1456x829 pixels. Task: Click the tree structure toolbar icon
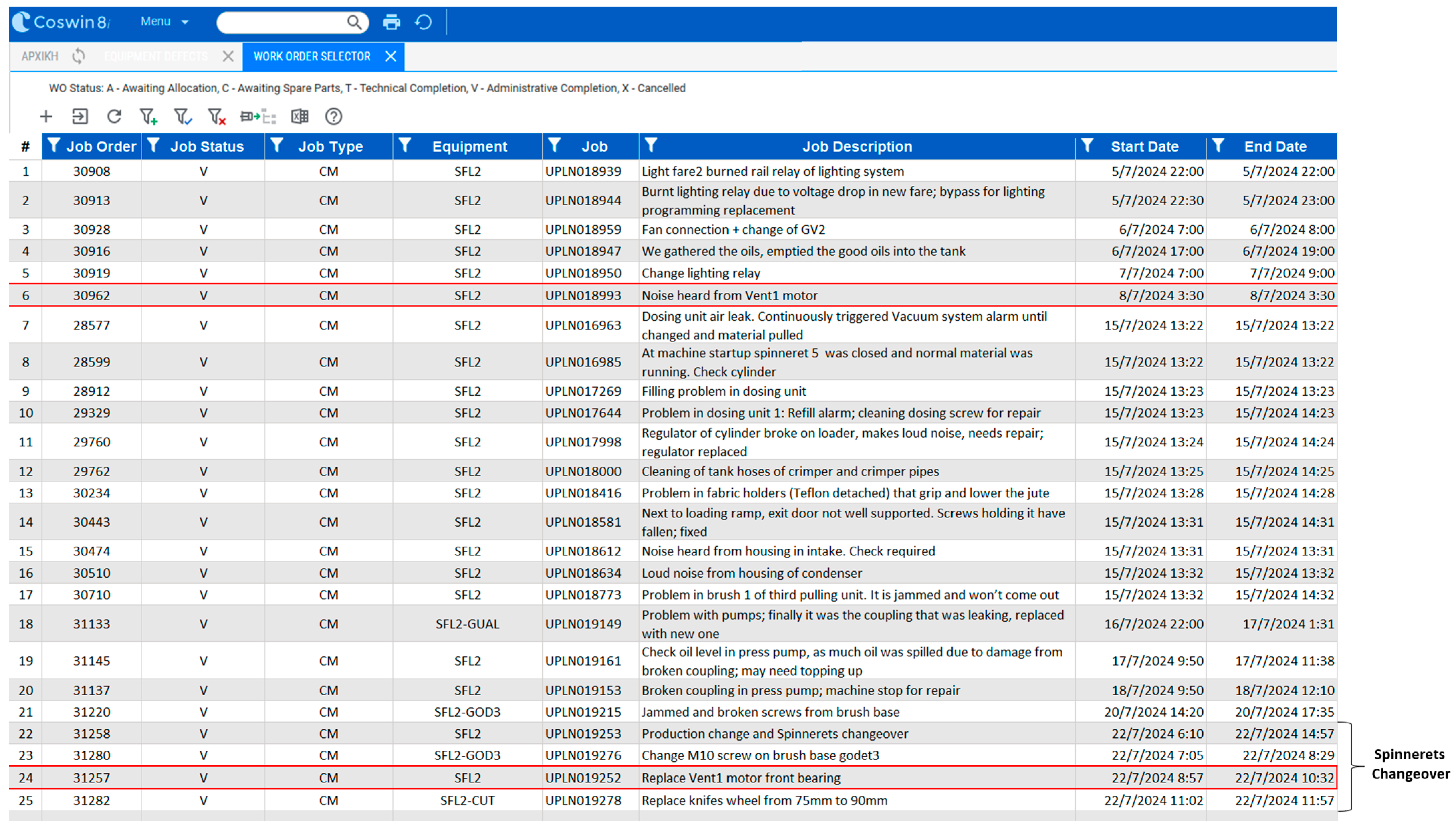click(257, 117)
